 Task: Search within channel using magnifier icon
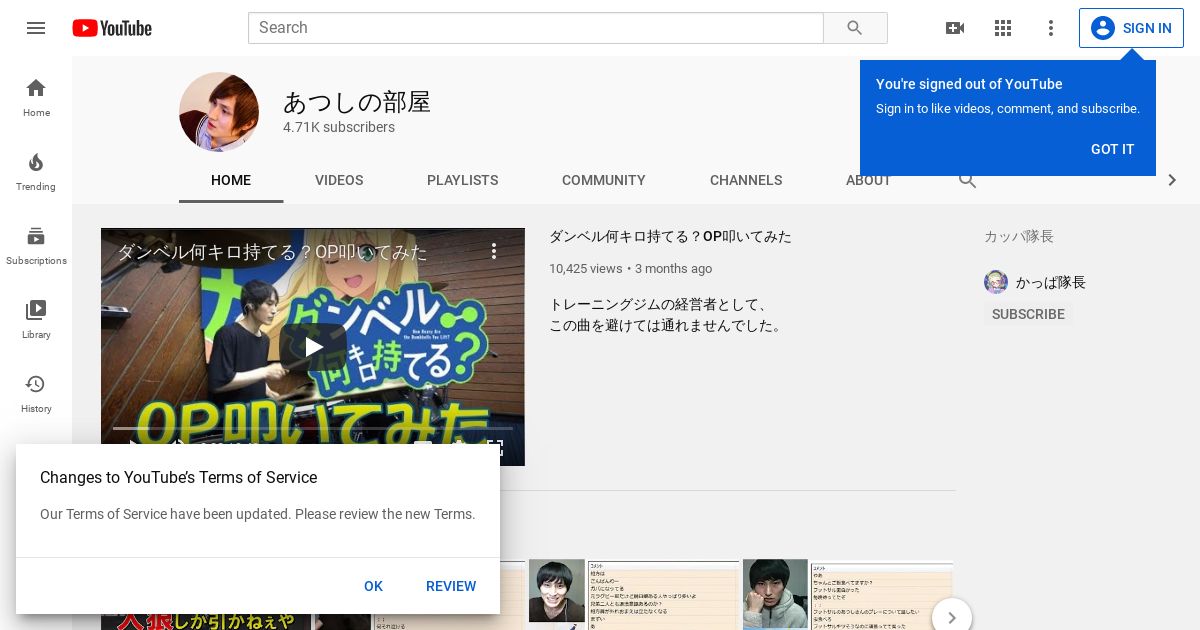(x=967, y=180)
